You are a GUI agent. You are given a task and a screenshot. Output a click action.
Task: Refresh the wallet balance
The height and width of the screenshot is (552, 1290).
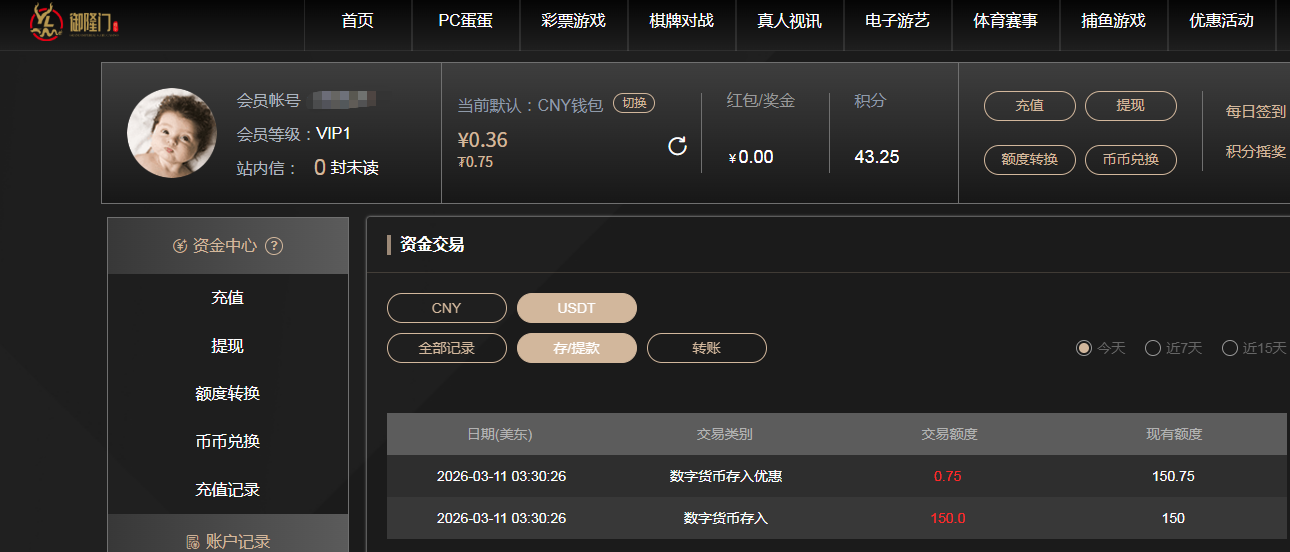pos(677,147)
